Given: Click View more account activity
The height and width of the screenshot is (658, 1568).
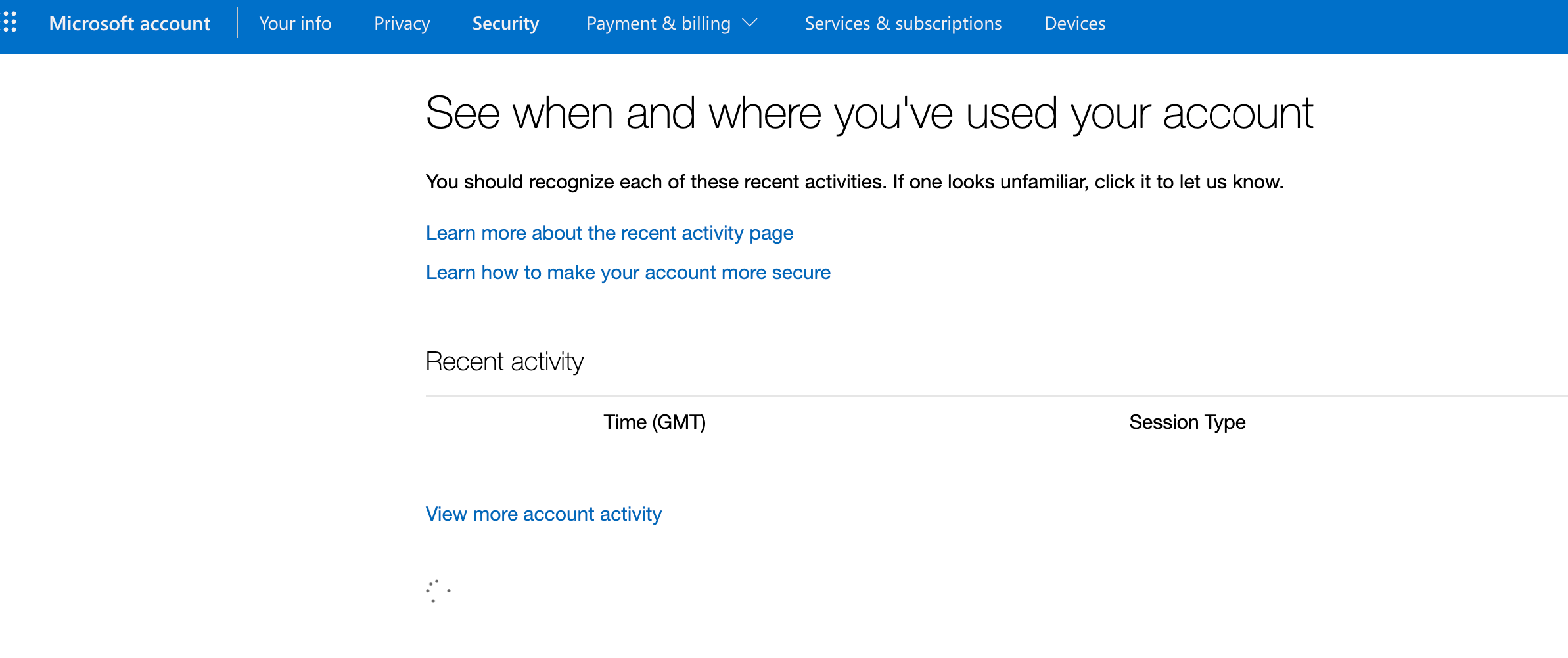Looking at the screenshot, I should [x=543, y=514].
